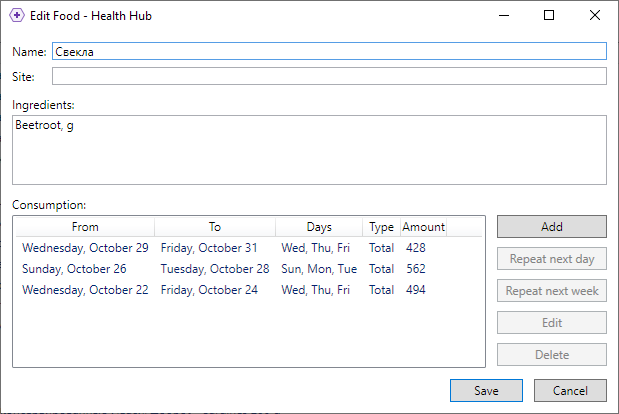This screenshot has width=619, height=414.
Task: Sort by the To column header
Action: point(215,227)
